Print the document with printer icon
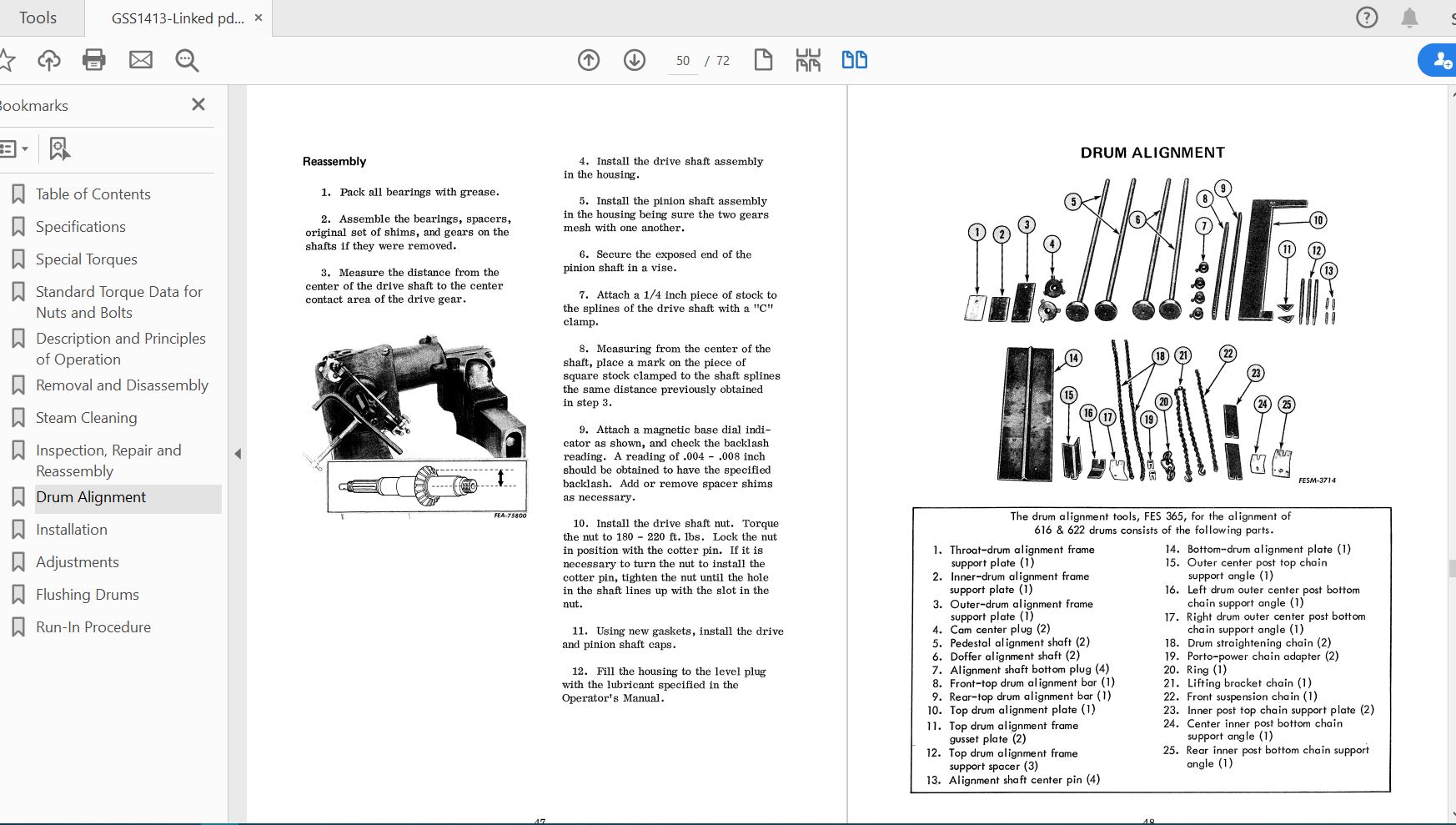 tap(94, 60)
